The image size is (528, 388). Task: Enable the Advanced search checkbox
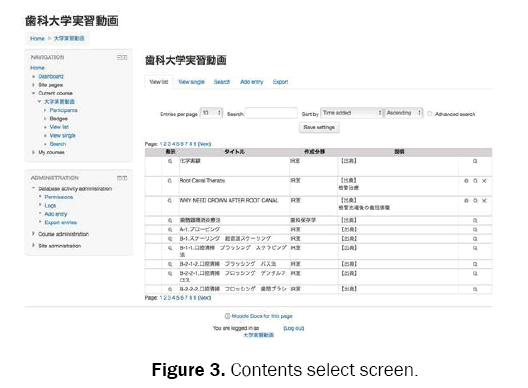[430, 114]
